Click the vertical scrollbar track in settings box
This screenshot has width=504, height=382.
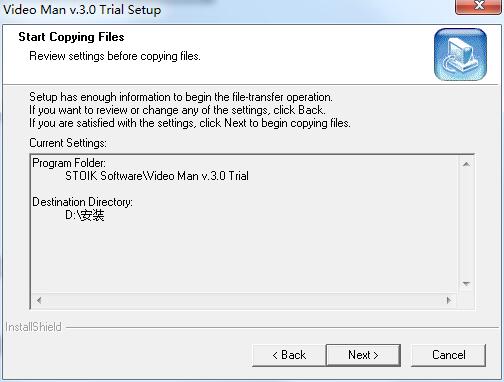(x=466, y=224)
